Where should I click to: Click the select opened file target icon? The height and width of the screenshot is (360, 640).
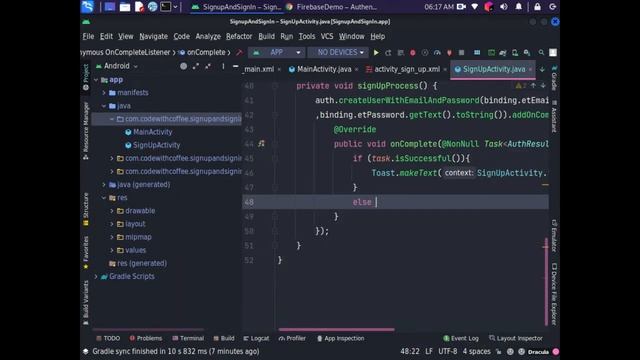click(183, 66)
